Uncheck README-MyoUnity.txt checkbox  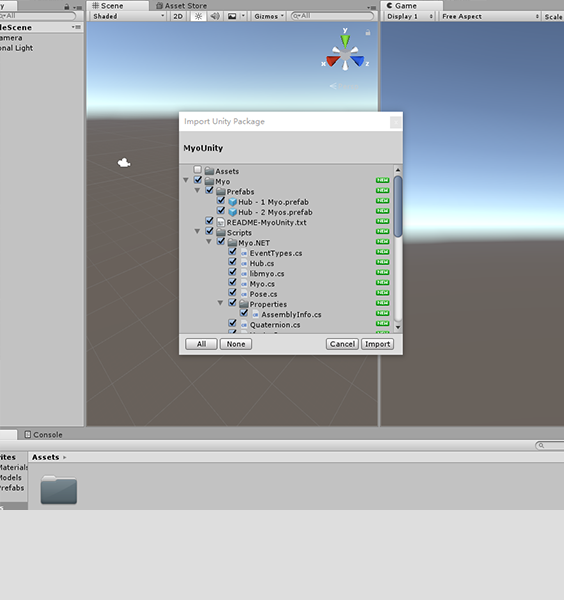[209, 221]
